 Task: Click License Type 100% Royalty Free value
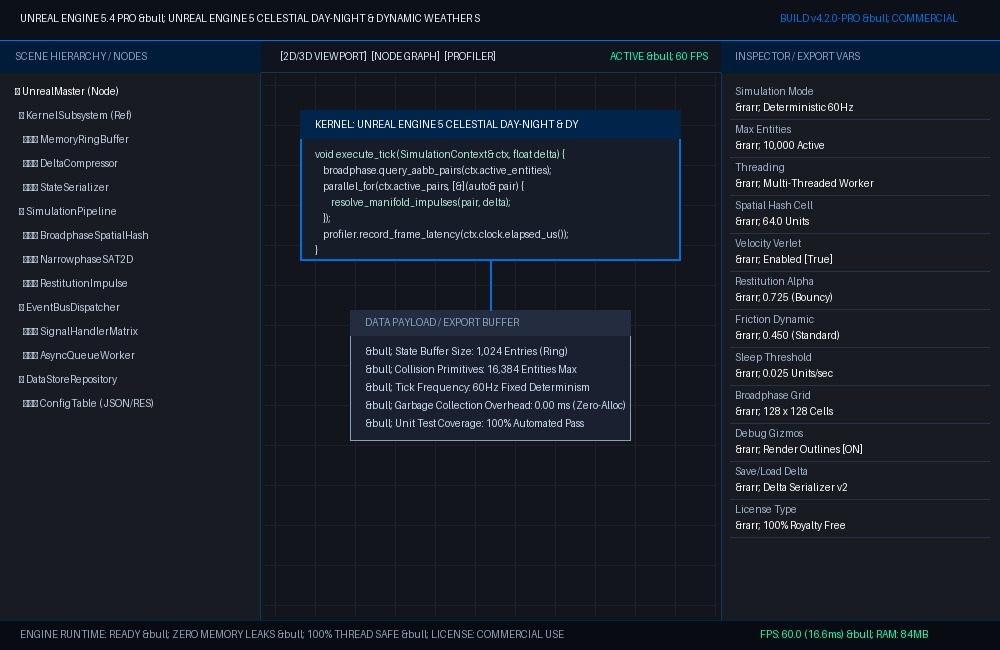point(790,526)
